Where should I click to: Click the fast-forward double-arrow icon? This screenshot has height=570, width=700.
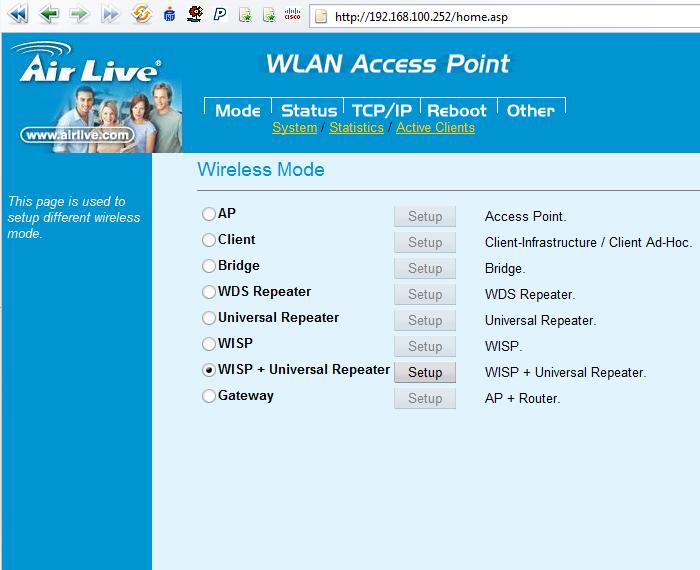click(x=110, y=14)
